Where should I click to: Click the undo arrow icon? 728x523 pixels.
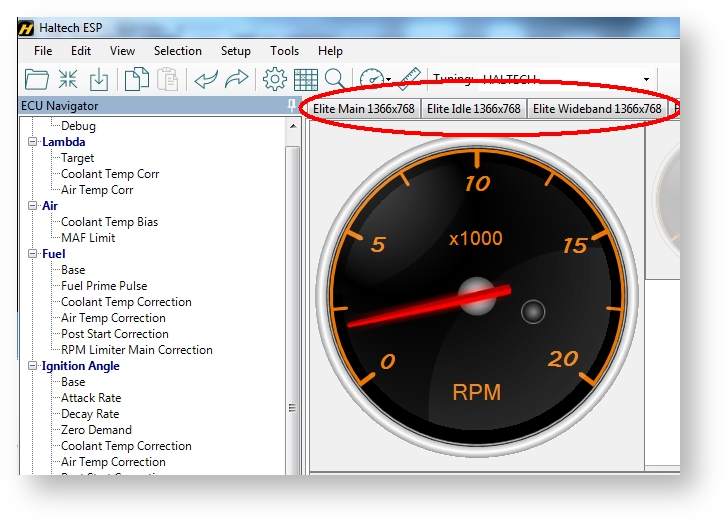coord(206,79)
